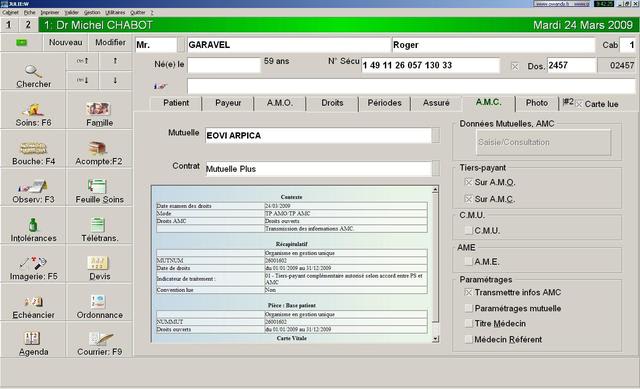Viewport: 640px width, 389px height.
Task: Click the Nouveau button
Action: (x=65, y=42)
